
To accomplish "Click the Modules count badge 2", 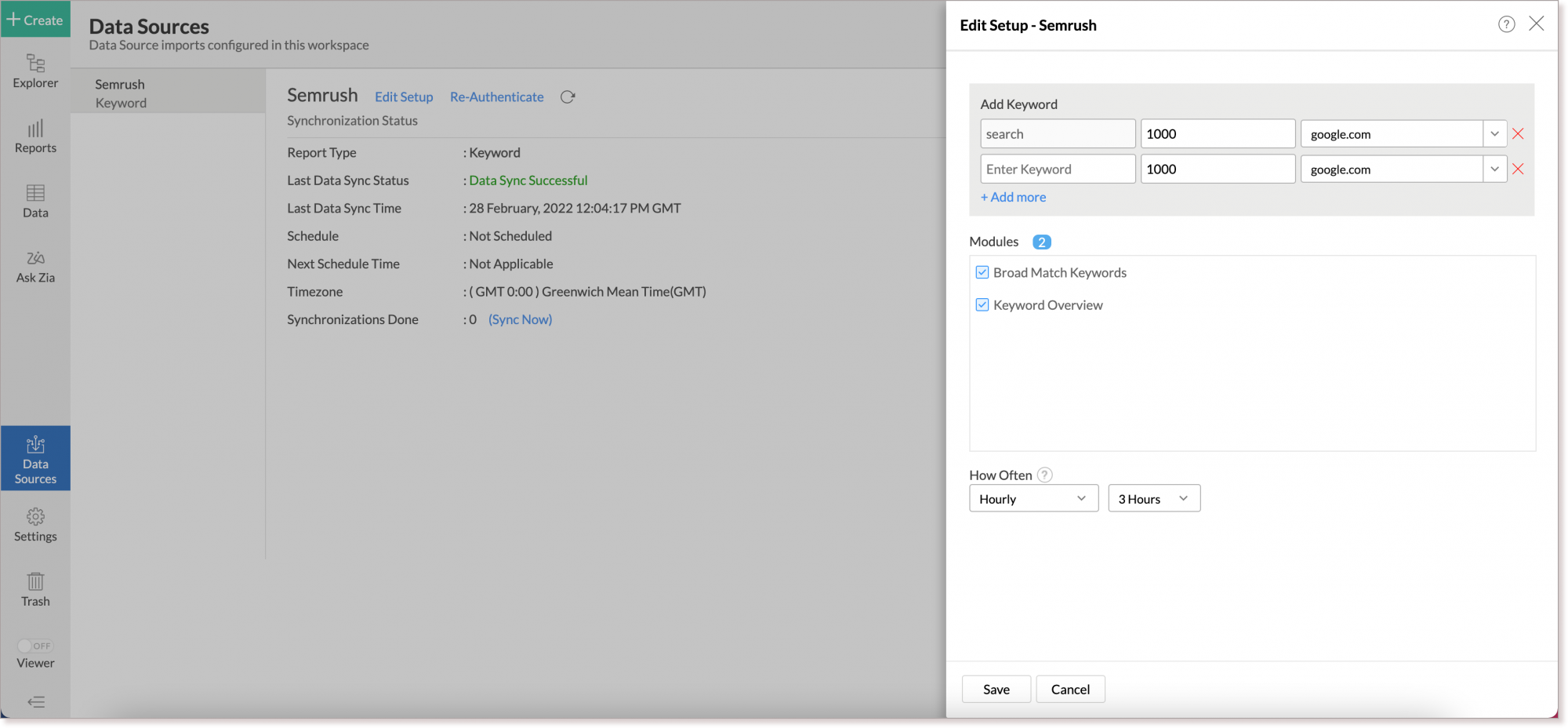I will (1041, 242).
